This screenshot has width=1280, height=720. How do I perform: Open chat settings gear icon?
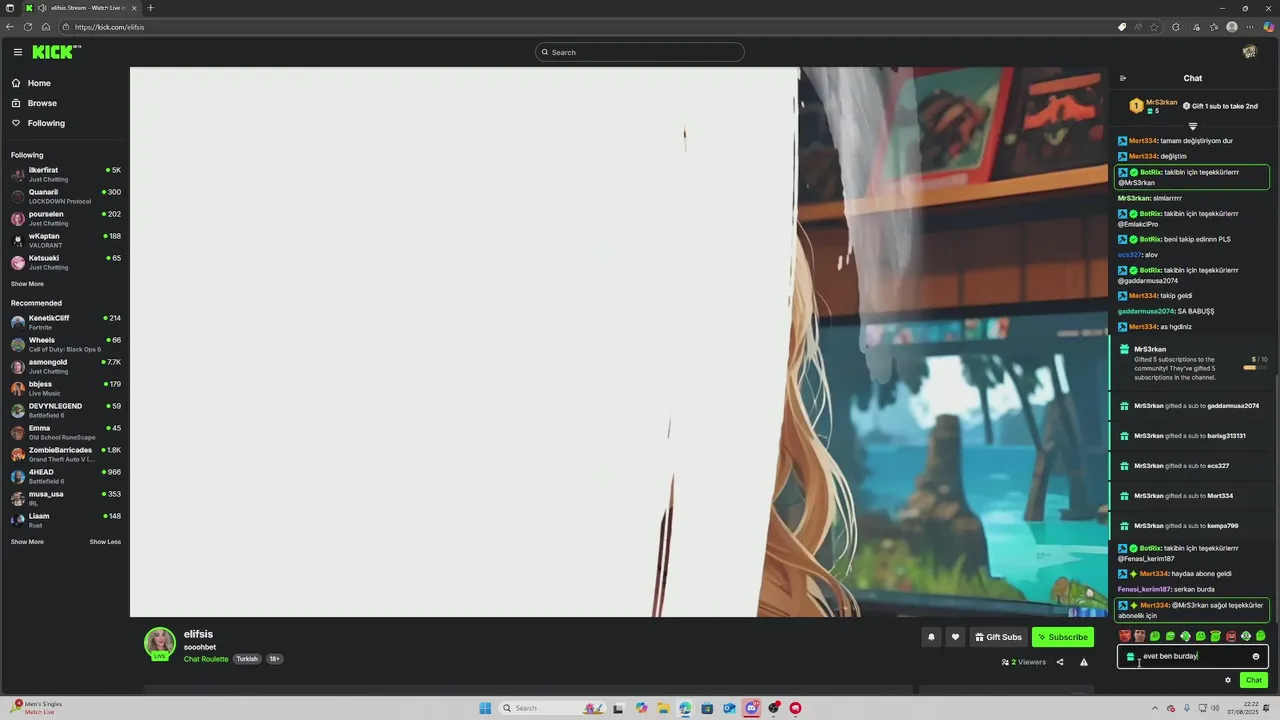(x=1228, y=680)
